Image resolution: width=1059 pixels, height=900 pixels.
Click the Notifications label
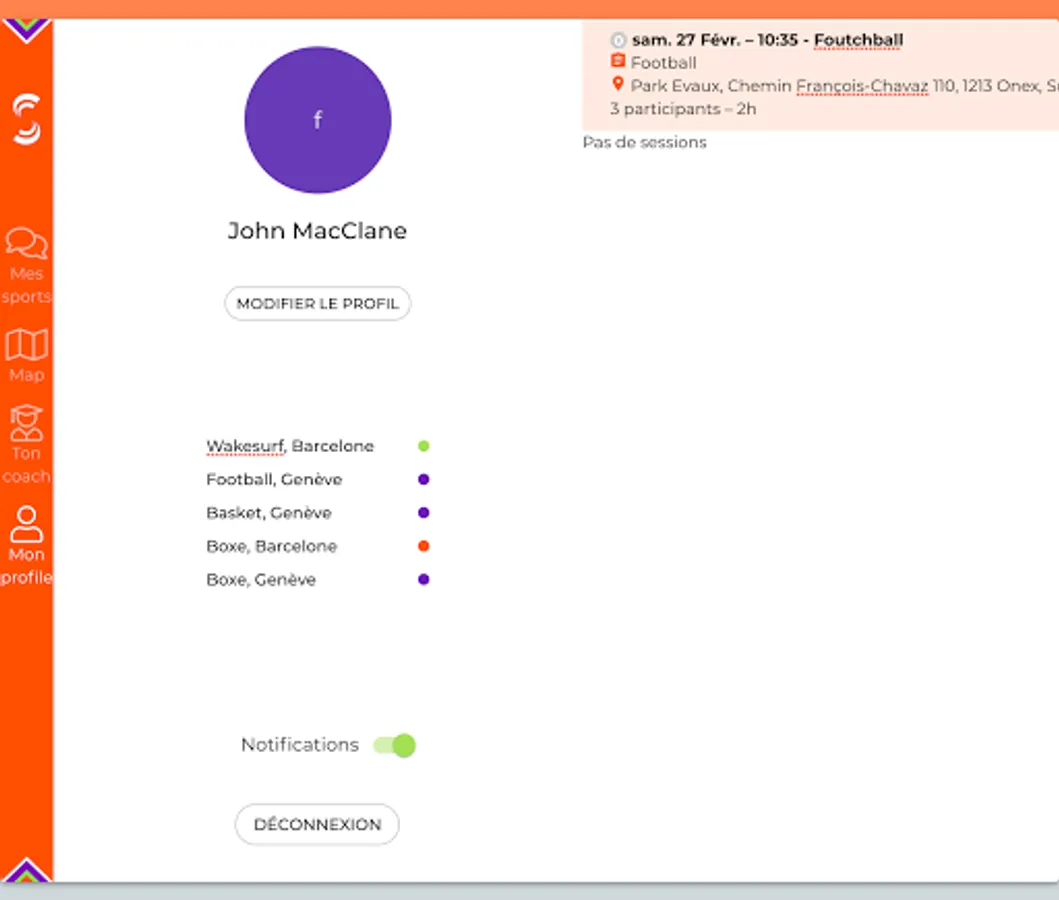point(300,745)
